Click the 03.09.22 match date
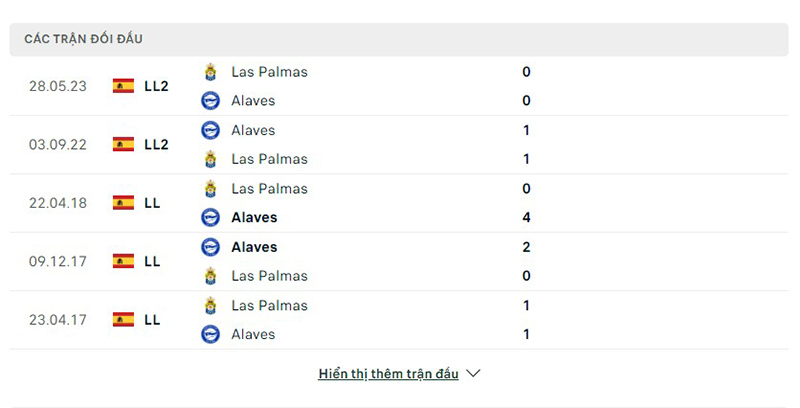The image size is (800, 408). tap(58, 144)
